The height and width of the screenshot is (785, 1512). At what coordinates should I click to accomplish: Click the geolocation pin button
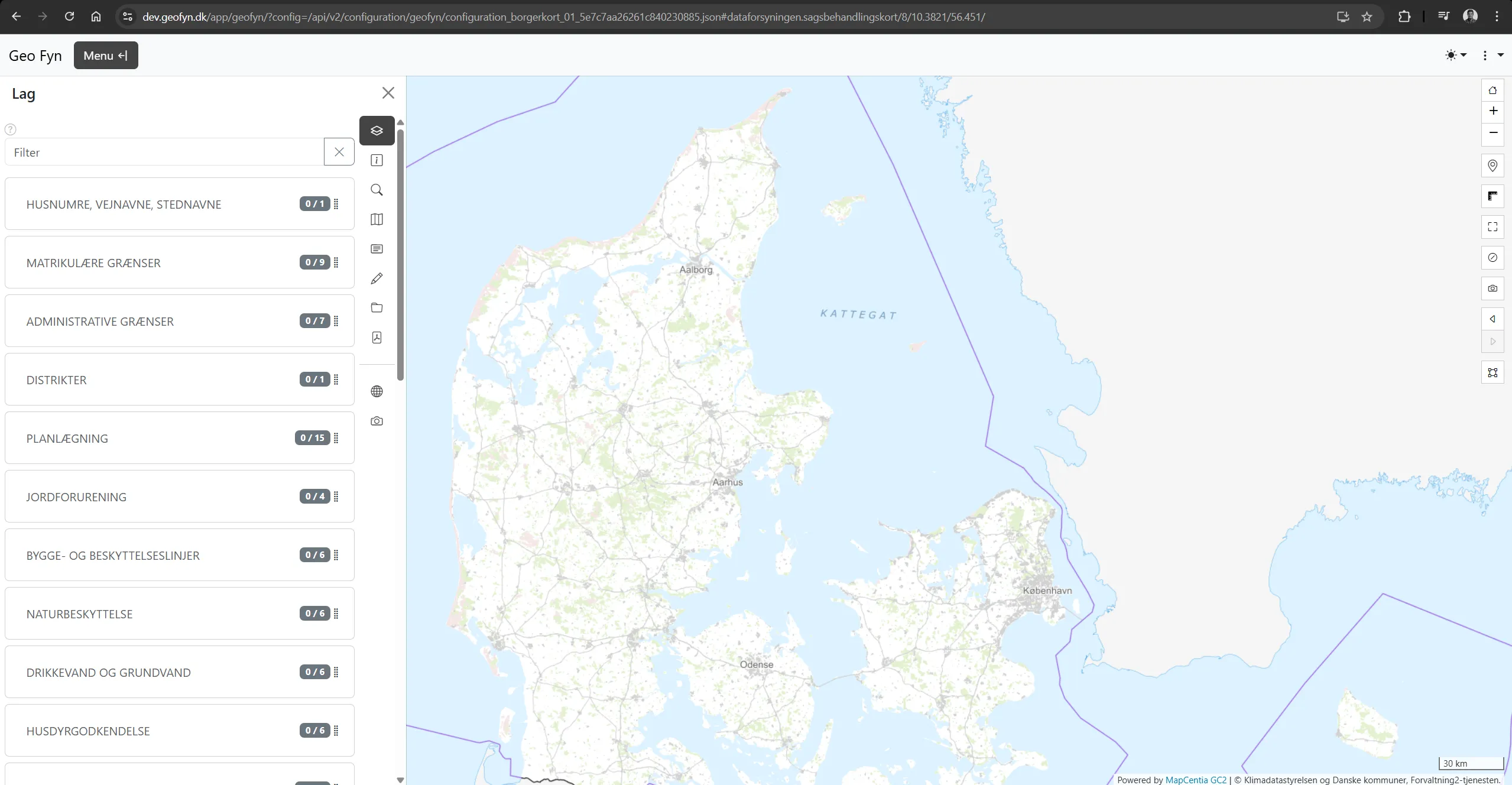coord(1492,166)
